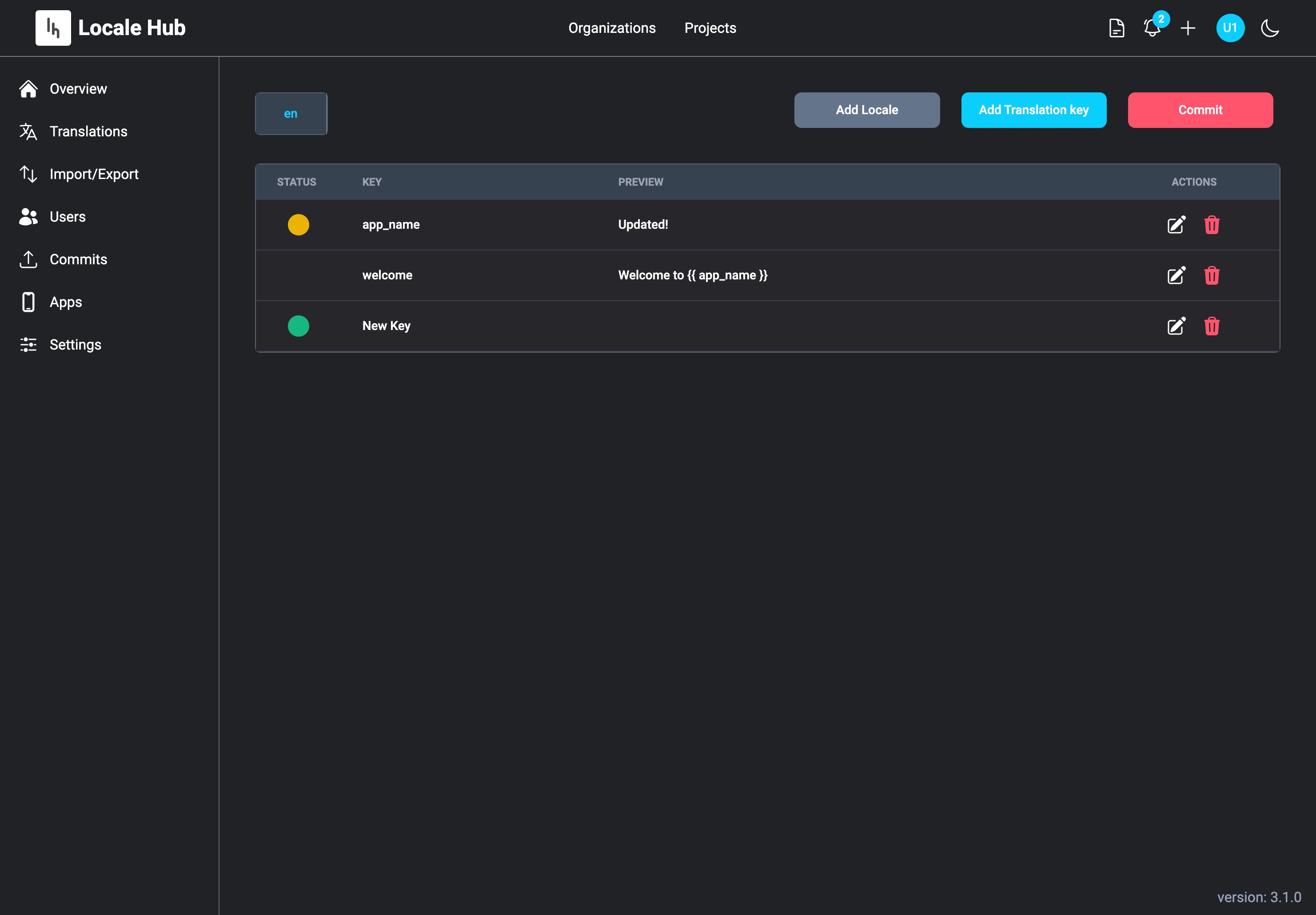The height and width of the screenshot is (915, 1316).
Task: Delete the New Key entry
Action: point(1212,326)
